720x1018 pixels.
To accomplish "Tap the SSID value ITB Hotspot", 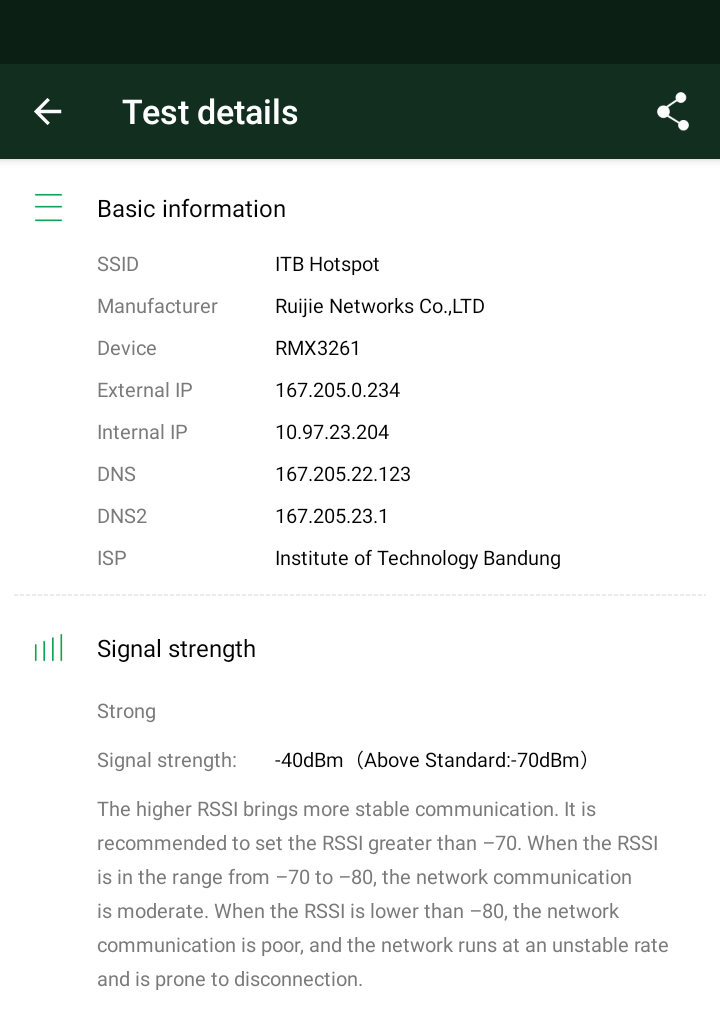I will click(x=327, y=265).
